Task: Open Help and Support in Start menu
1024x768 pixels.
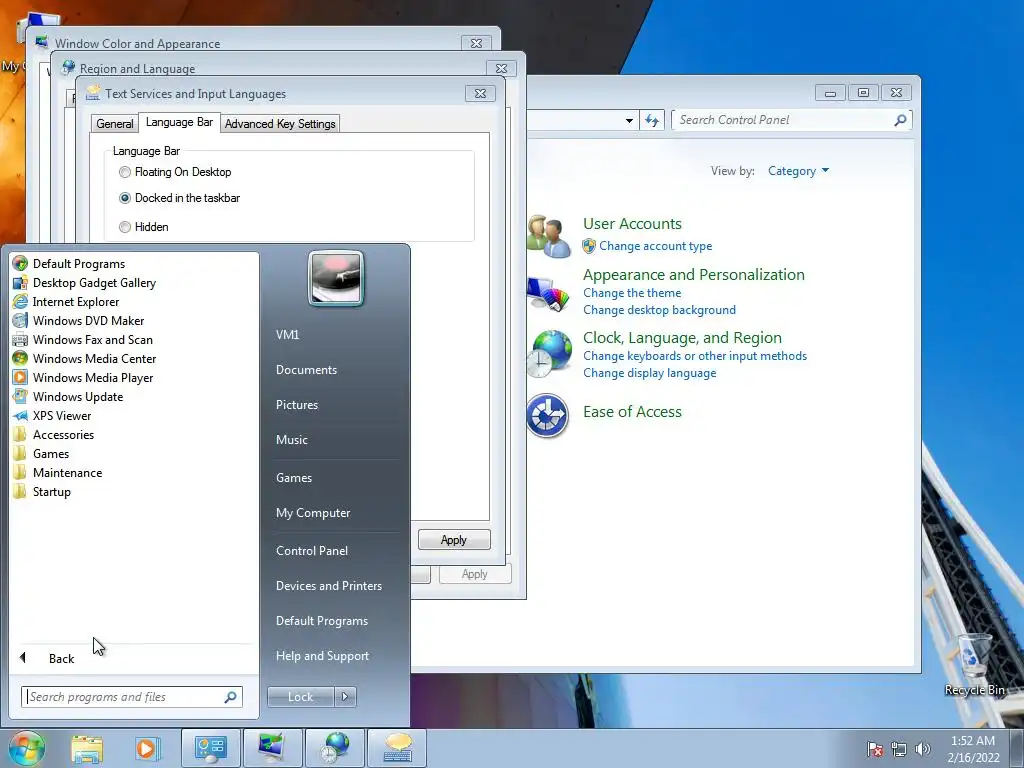Action: 322,656
